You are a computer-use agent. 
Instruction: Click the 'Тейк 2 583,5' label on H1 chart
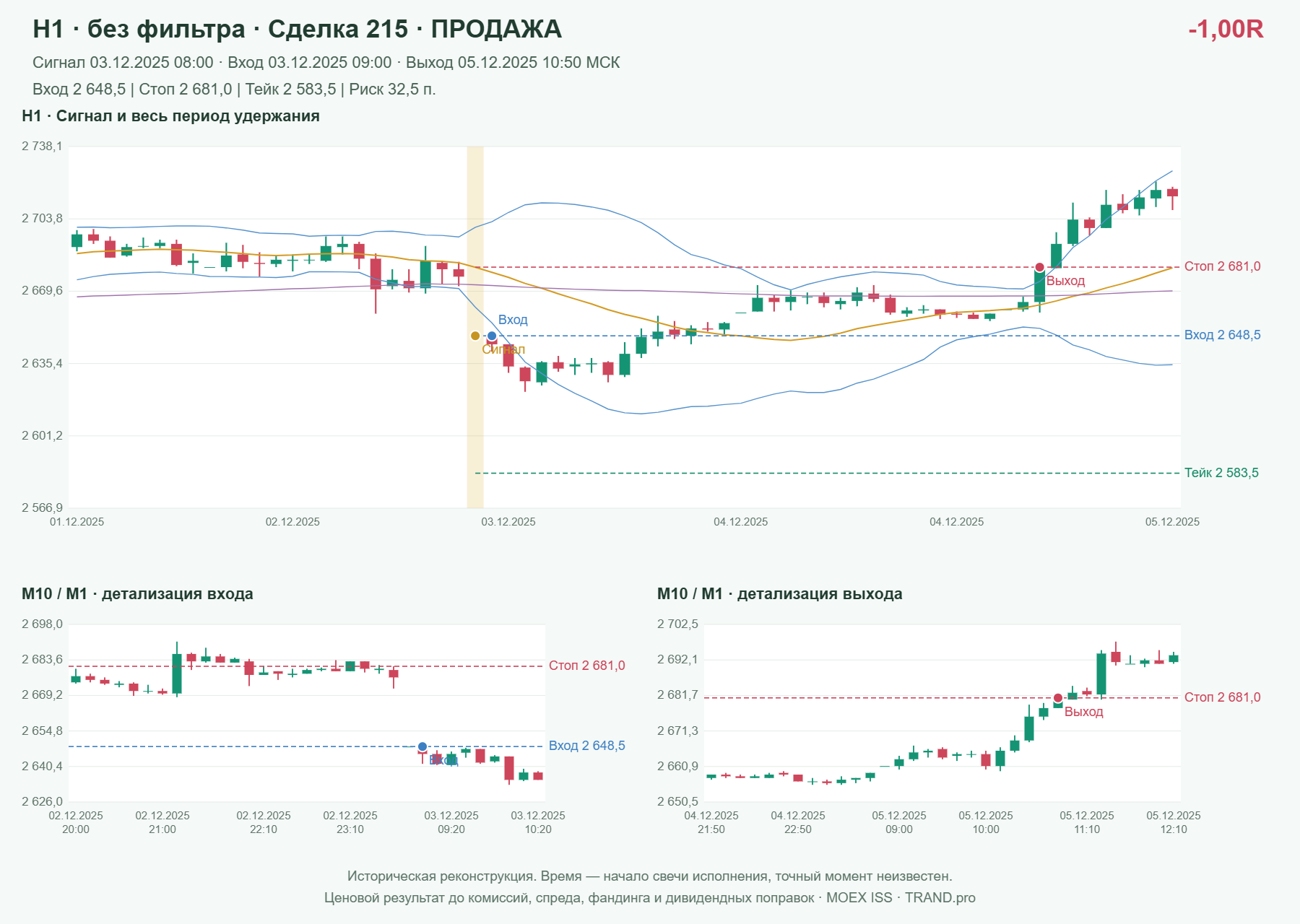tap(1221, 473)
